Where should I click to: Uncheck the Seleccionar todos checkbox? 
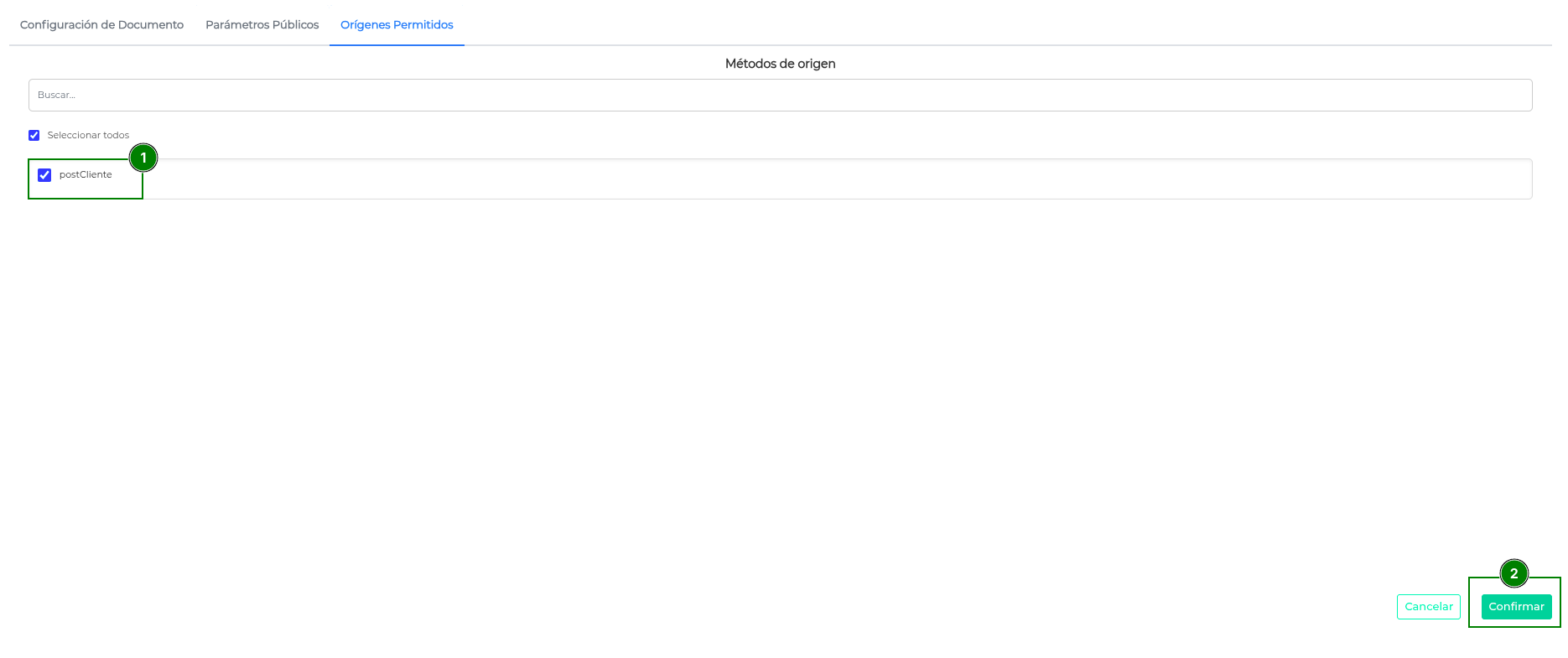[x=34, y=135]
